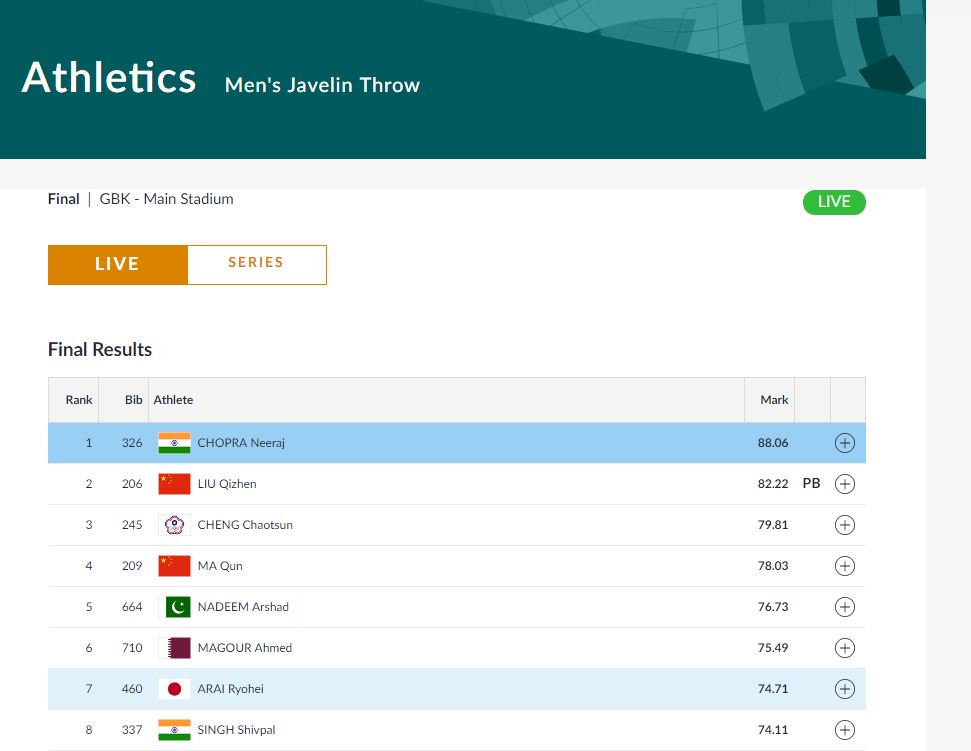Click the PB label for LIU Qizhen

pos(811,484)
